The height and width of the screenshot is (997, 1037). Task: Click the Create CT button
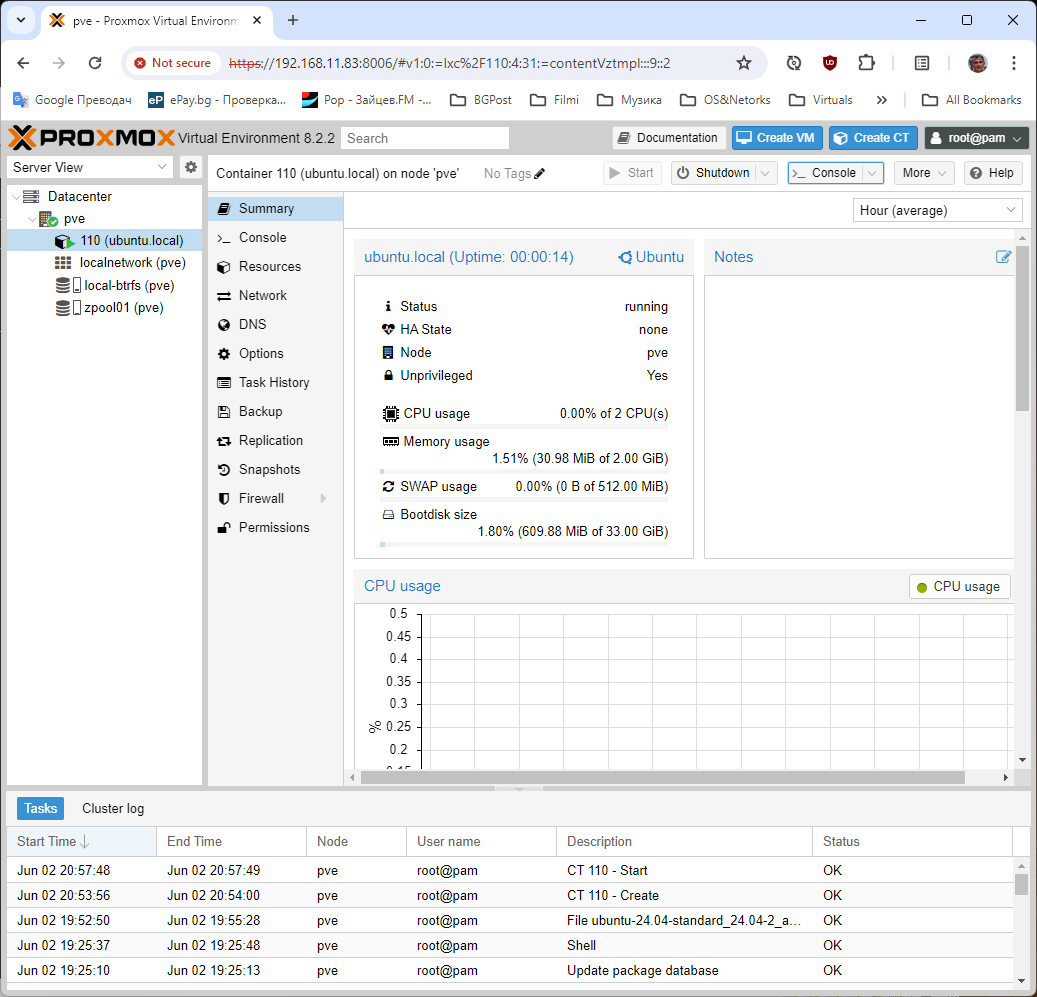(x=873, y=138)
